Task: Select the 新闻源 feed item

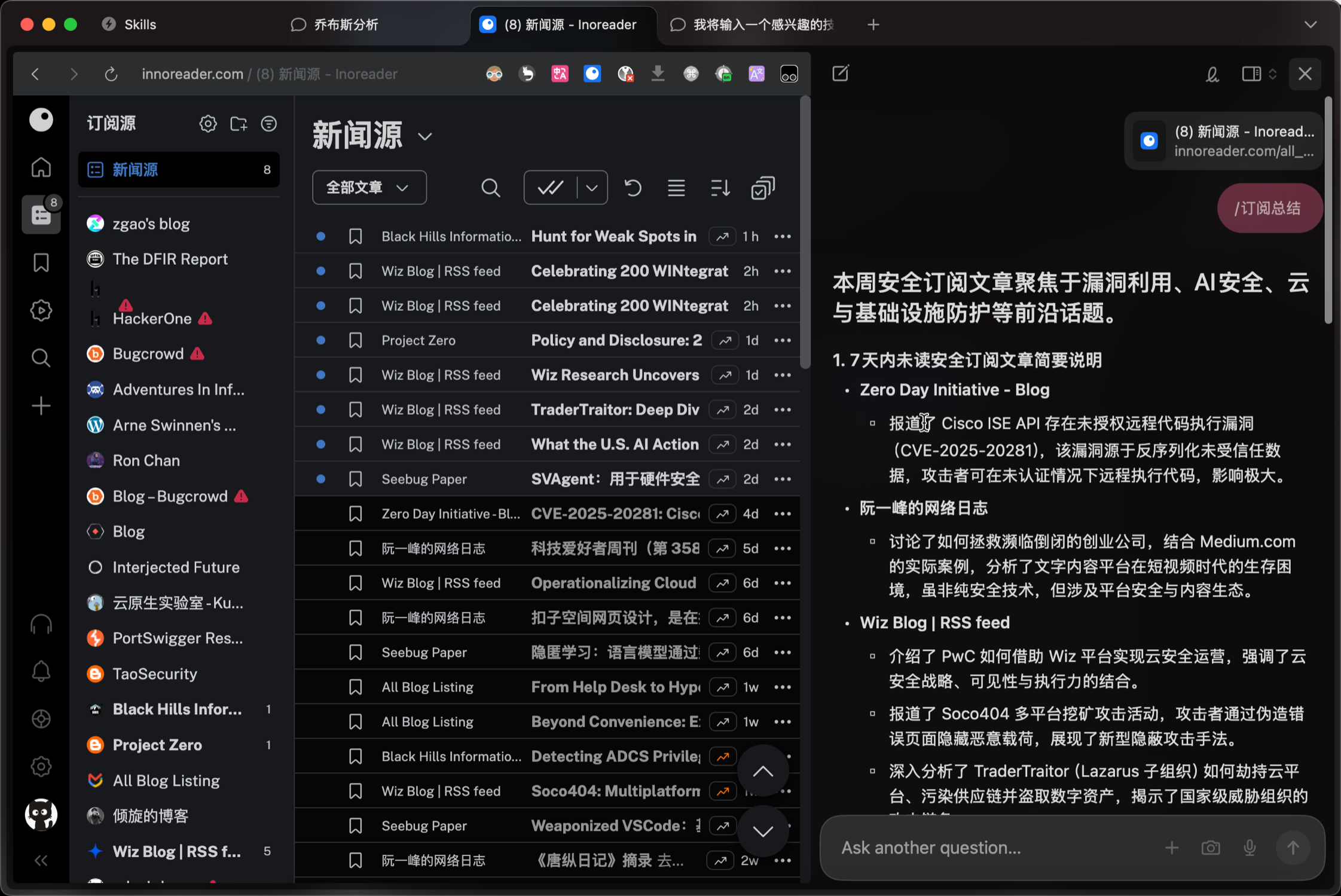Action: click(179, 170)
